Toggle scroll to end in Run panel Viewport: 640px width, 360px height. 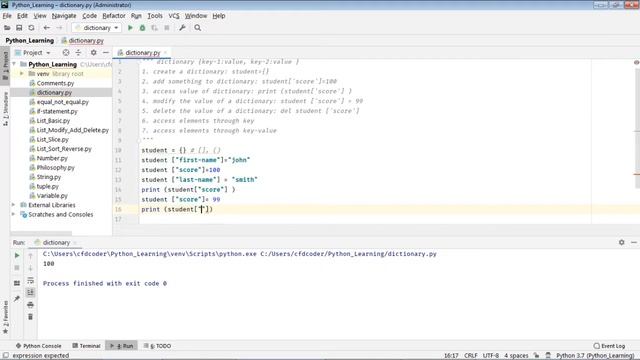tap(31, 292)
